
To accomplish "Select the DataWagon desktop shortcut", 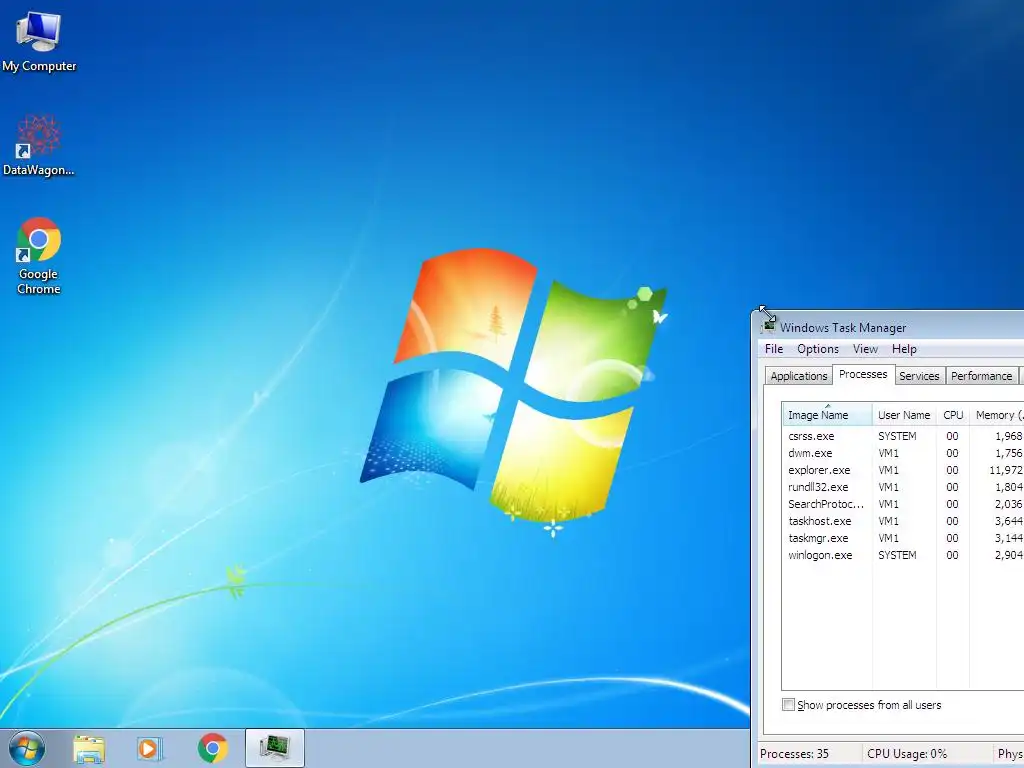I will [39, 145].
